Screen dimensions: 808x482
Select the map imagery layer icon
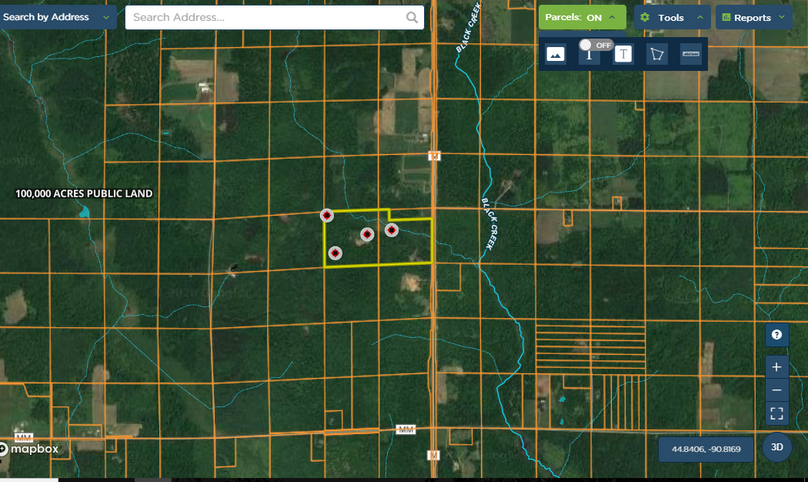tap(555, 54)
